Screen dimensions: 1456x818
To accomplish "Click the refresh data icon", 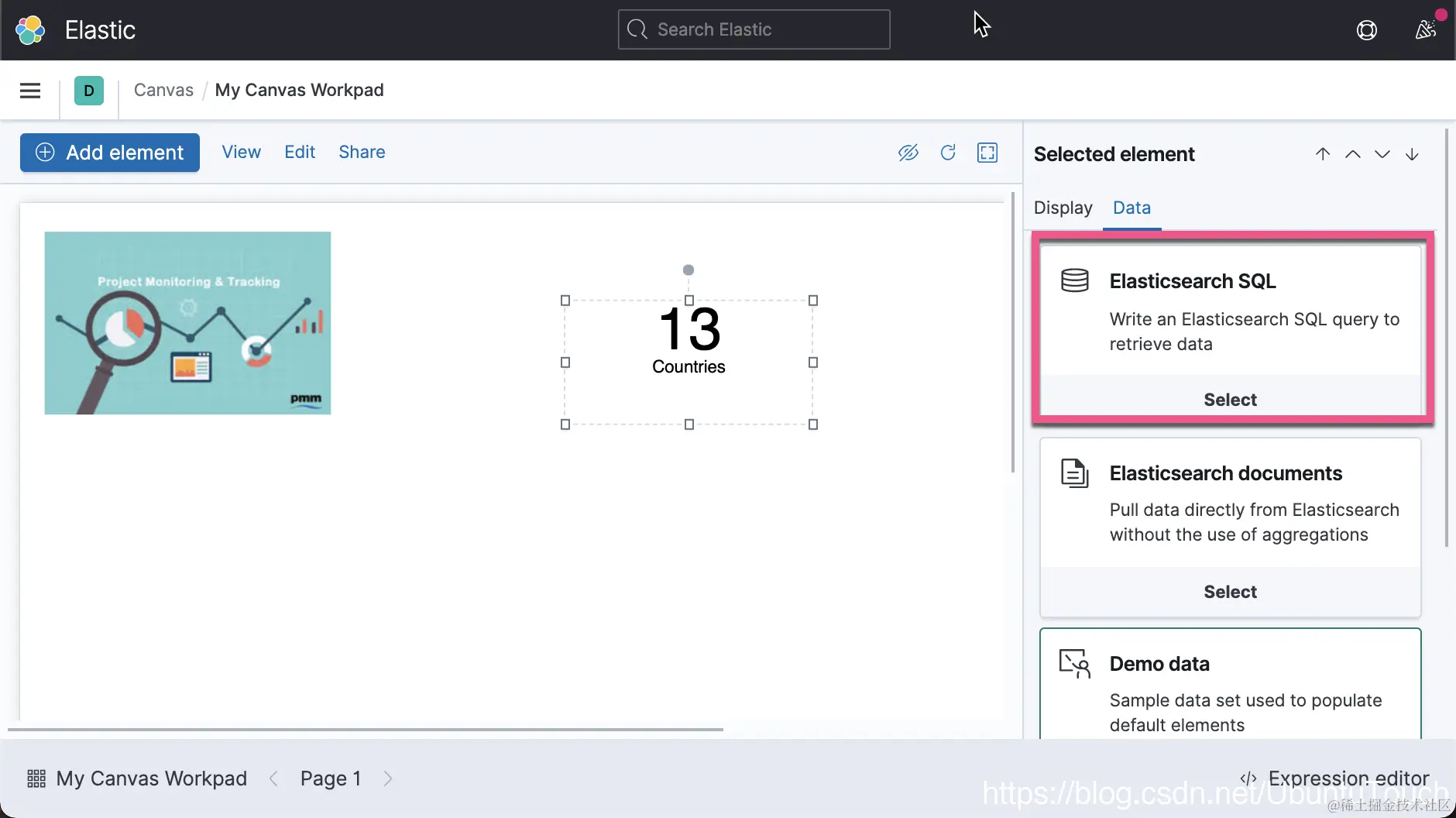I will [948, 153].
